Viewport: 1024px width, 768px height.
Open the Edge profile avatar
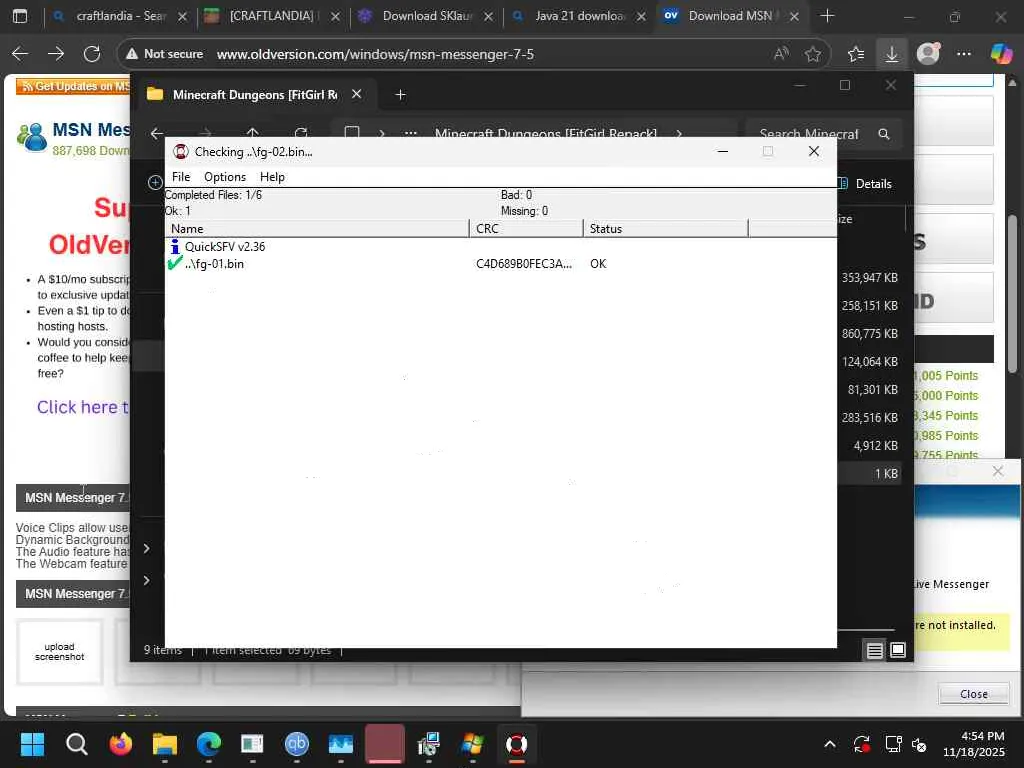click(928, 54)
